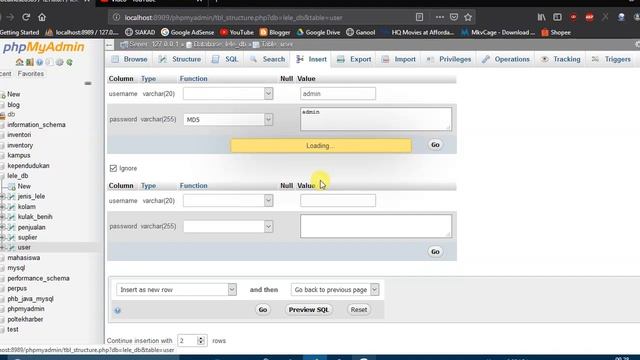Image resolution: width=640 pixels, height=360 pixels.
Task: Click password value textarea containing admin
Action: 376,119
